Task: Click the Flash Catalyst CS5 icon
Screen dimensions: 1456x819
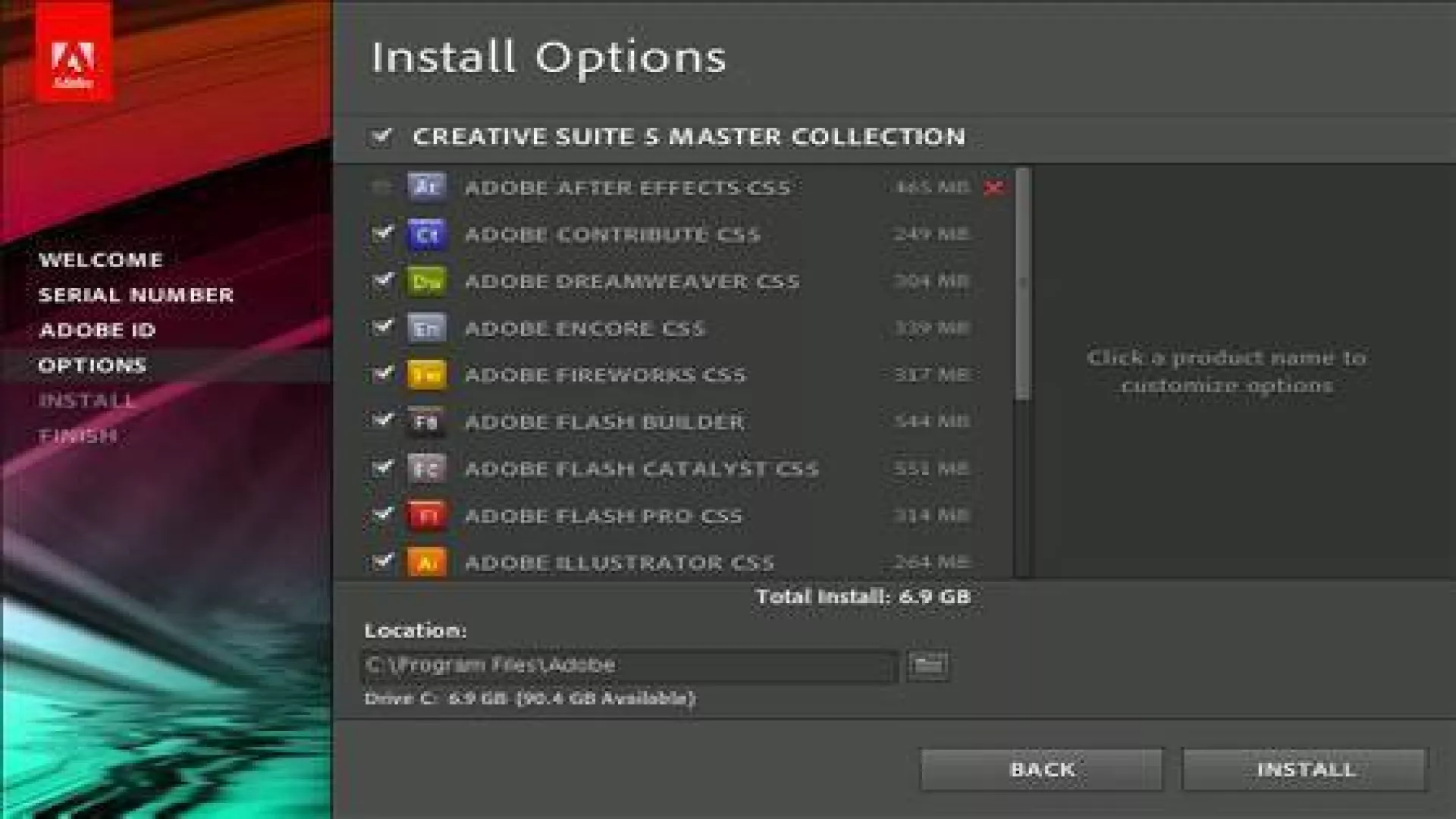Action: [x=426, y=469]
